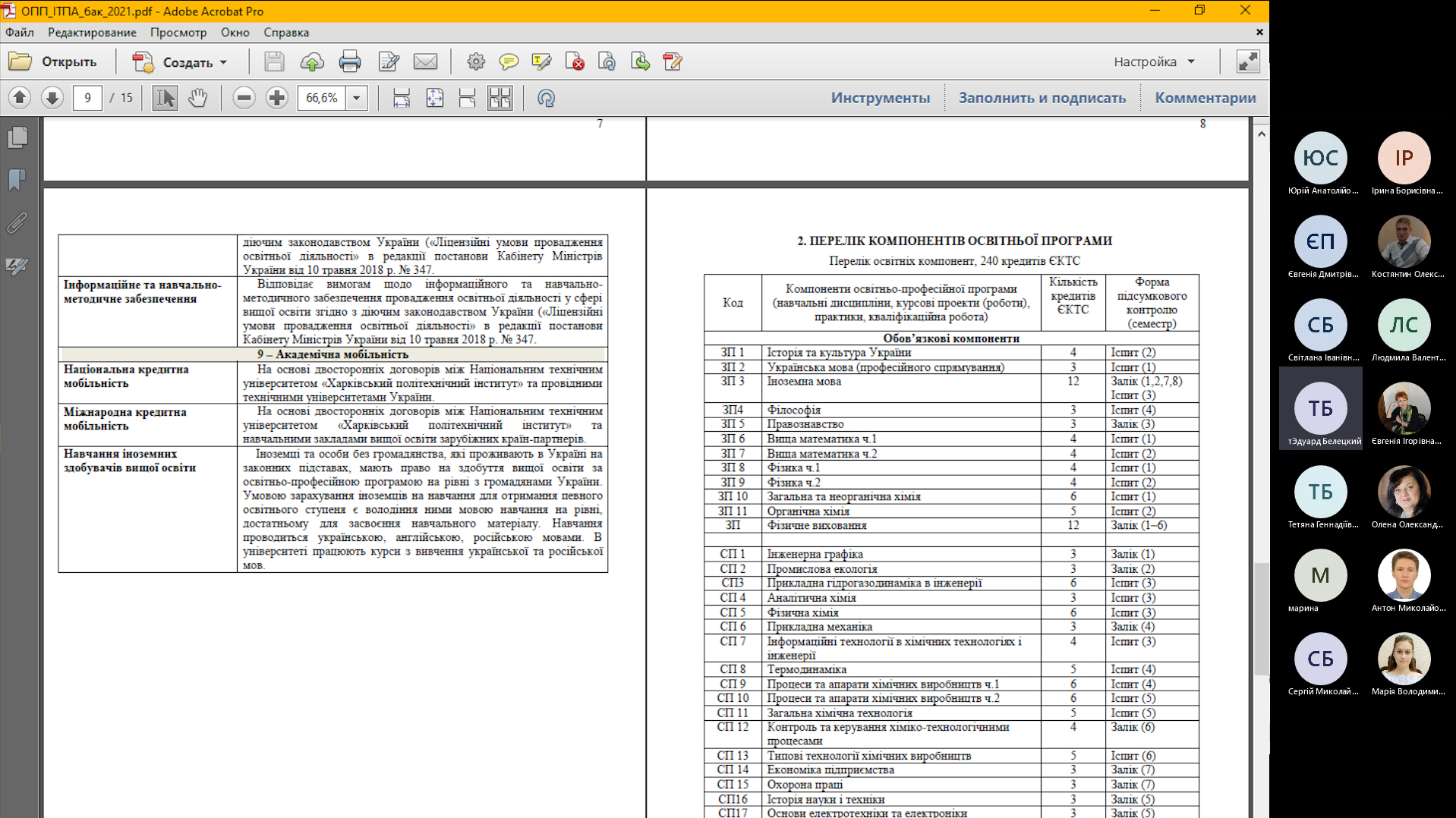Toggle two-page view layout

500,98
